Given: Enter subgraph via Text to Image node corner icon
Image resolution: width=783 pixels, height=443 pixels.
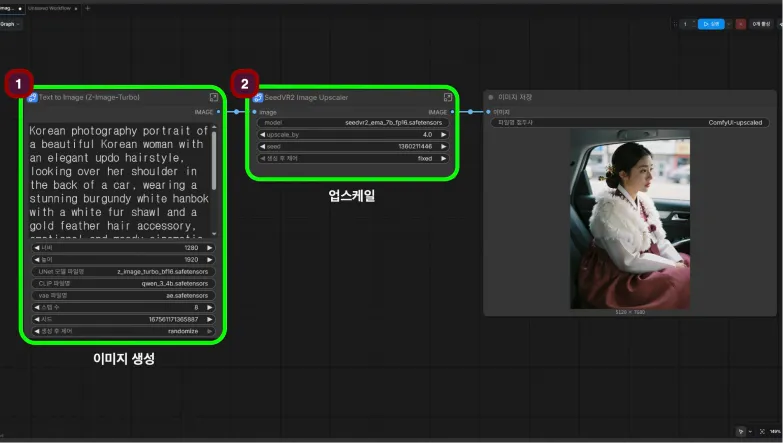Looking at the screenshot, I should coord(214,97).
